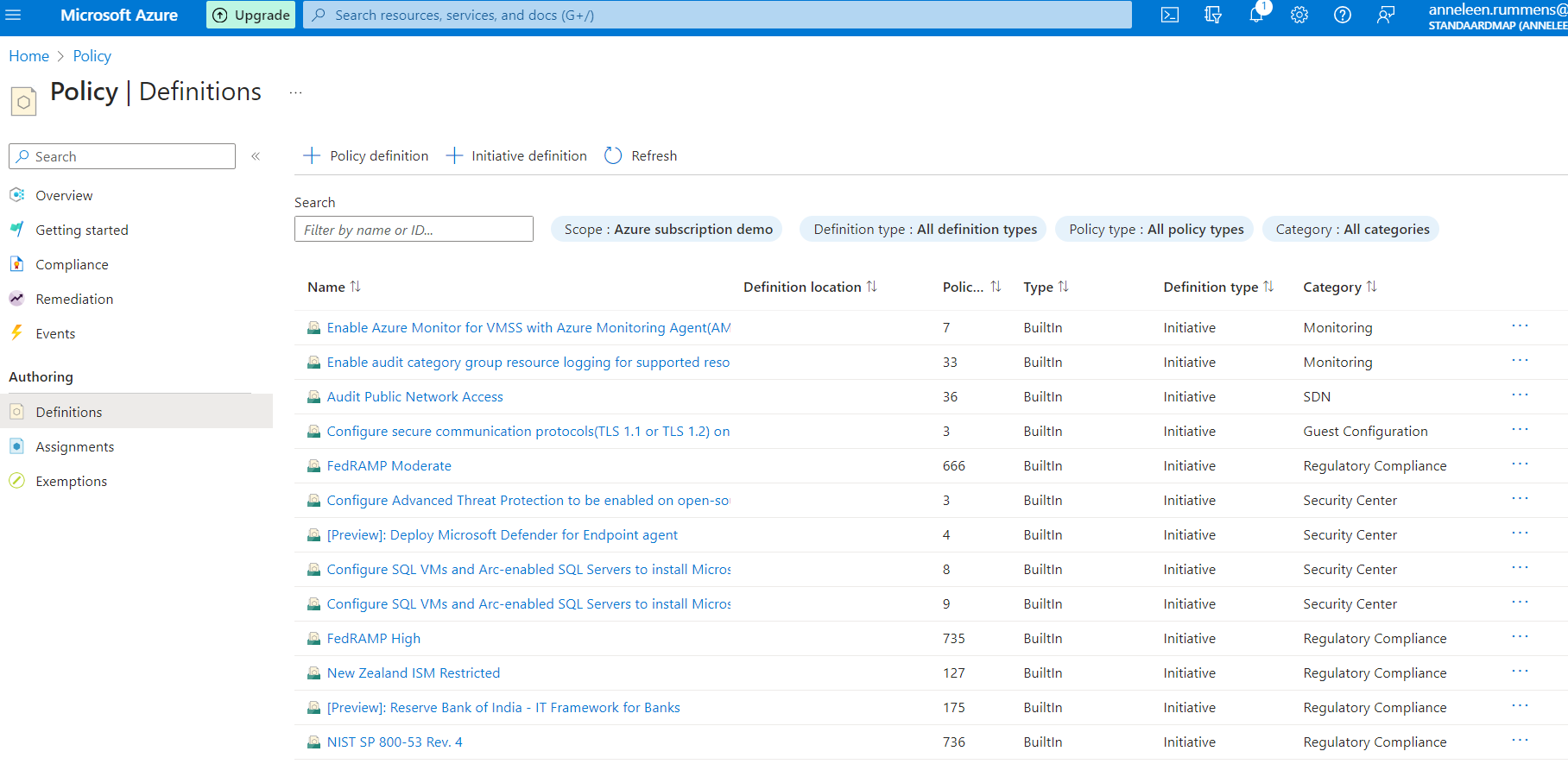The height and width of the screenshot is (764, 1568).
Task: Open row menu for New Zealand ISM Restricted
Action: (x=1520, y=672)
